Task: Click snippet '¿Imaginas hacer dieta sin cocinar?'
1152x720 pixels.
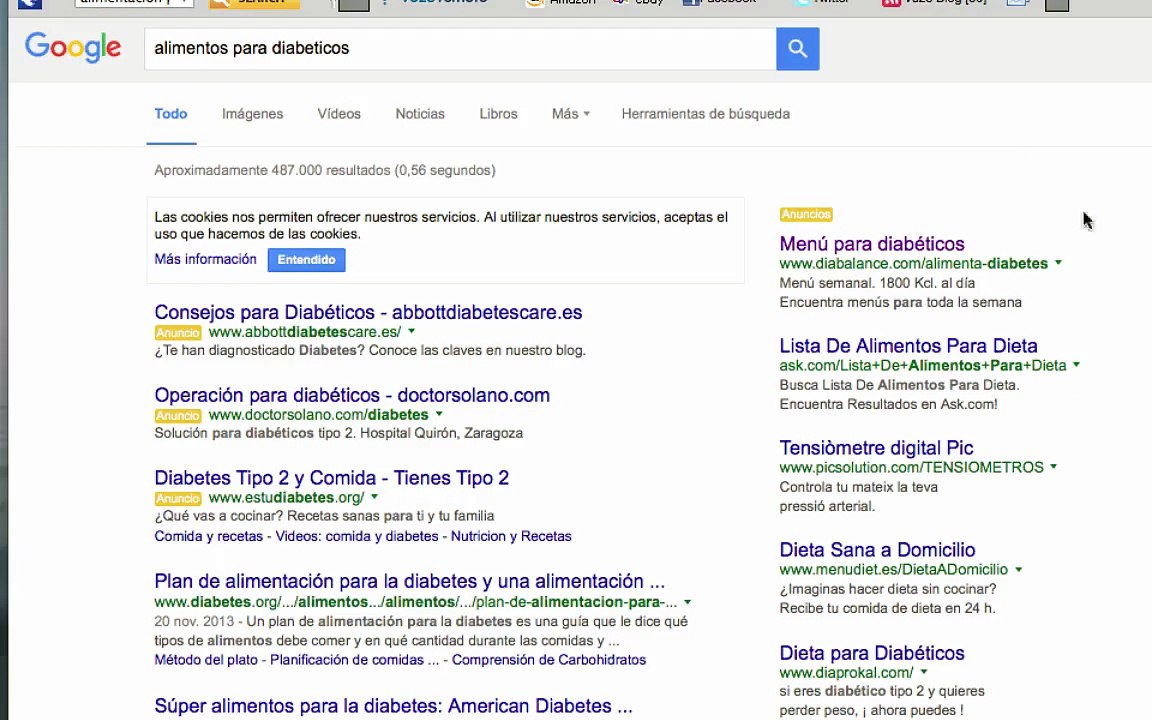Action: coord(888,589)
